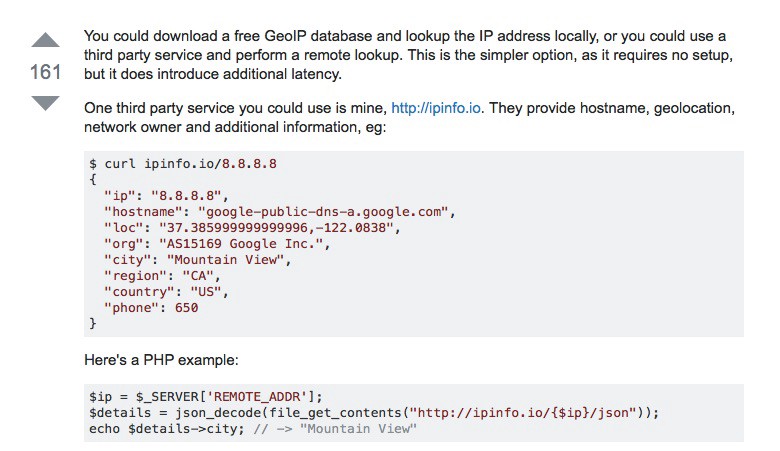Click the "Here's a PHP example:" text
780x451 pixels.
[161, 360]
